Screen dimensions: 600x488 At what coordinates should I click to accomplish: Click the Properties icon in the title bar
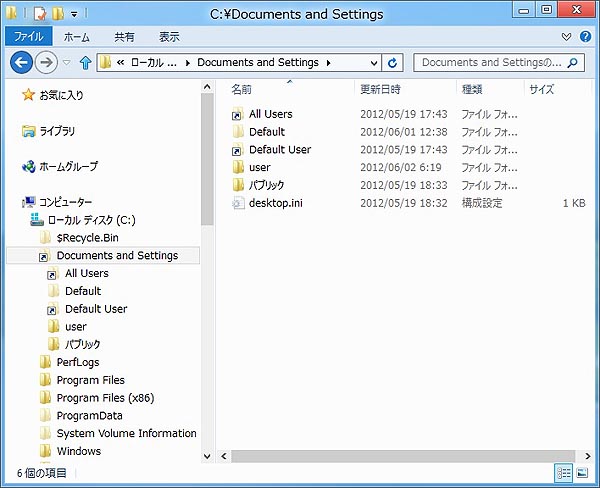41,14
